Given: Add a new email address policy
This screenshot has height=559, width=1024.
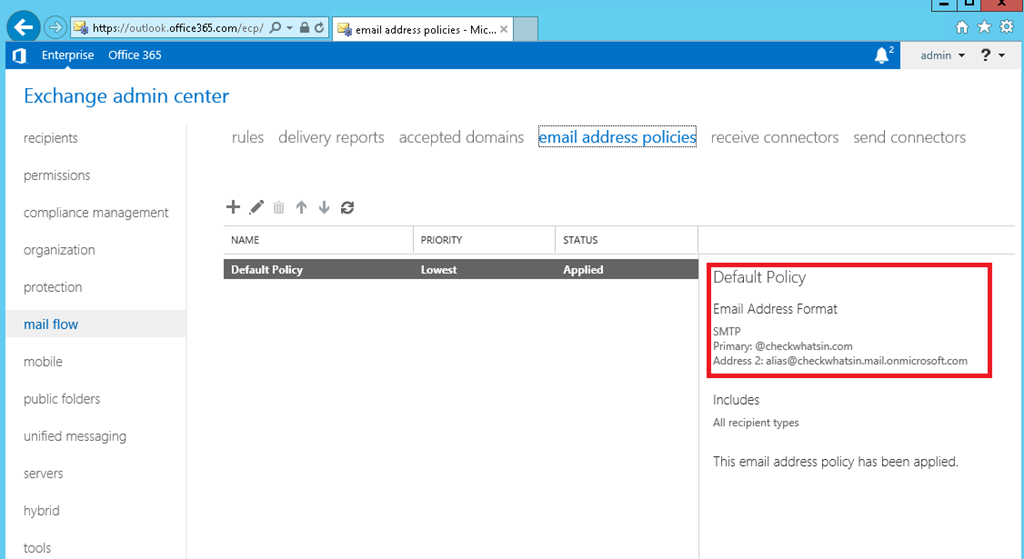Looking at the screenshot, I should [x=233, y=207].
